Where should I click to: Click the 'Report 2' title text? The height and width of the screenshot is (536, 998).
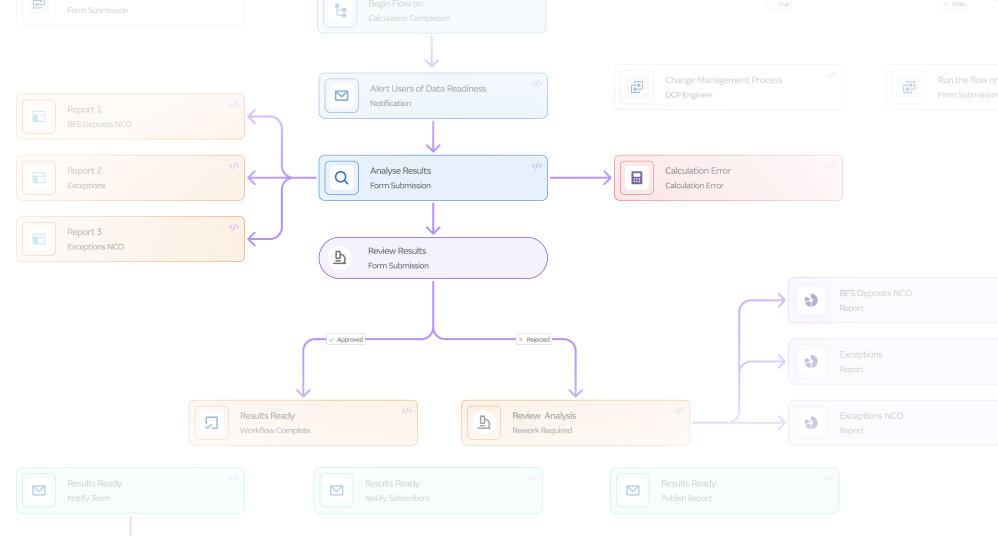pos(84,171)
